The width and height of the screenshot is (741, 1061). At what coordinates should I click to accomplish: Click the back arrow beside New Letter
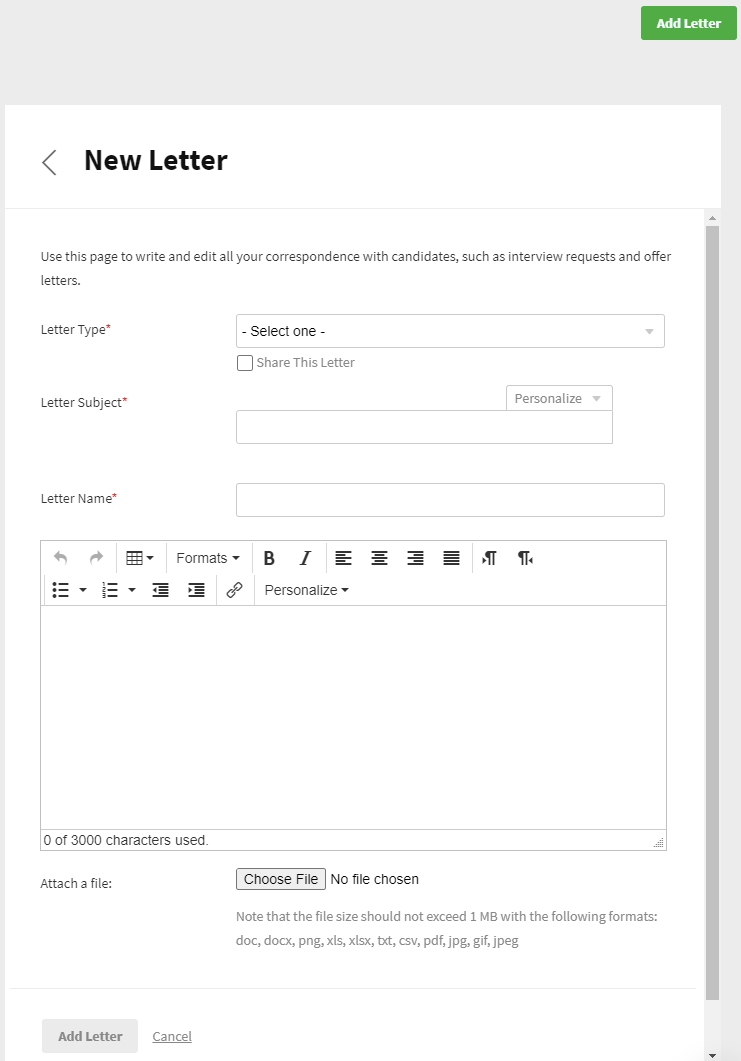49,162
